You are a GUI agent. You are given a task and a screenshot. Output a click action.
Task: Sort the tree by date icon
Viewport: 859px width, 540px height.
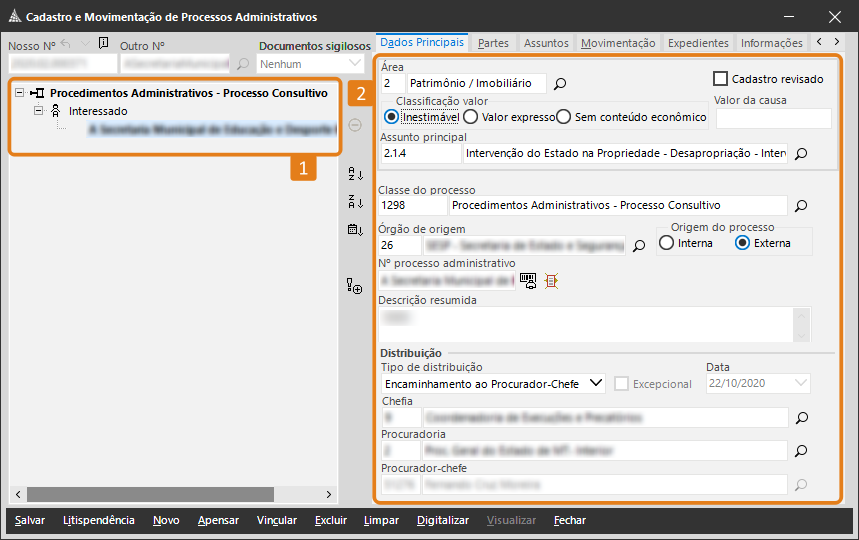coord(355,230)
